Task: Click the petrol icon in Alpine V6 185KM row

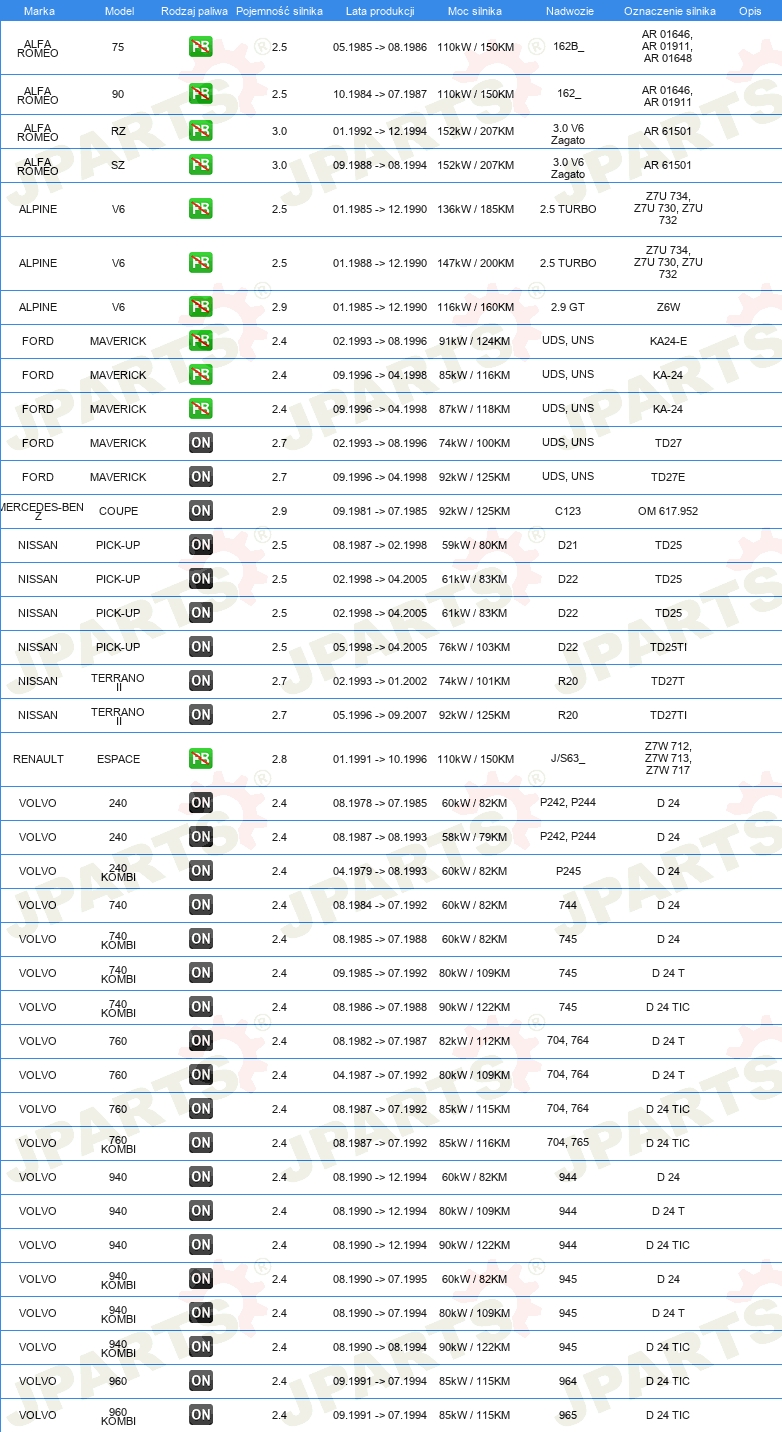Action: coord(200,209)
